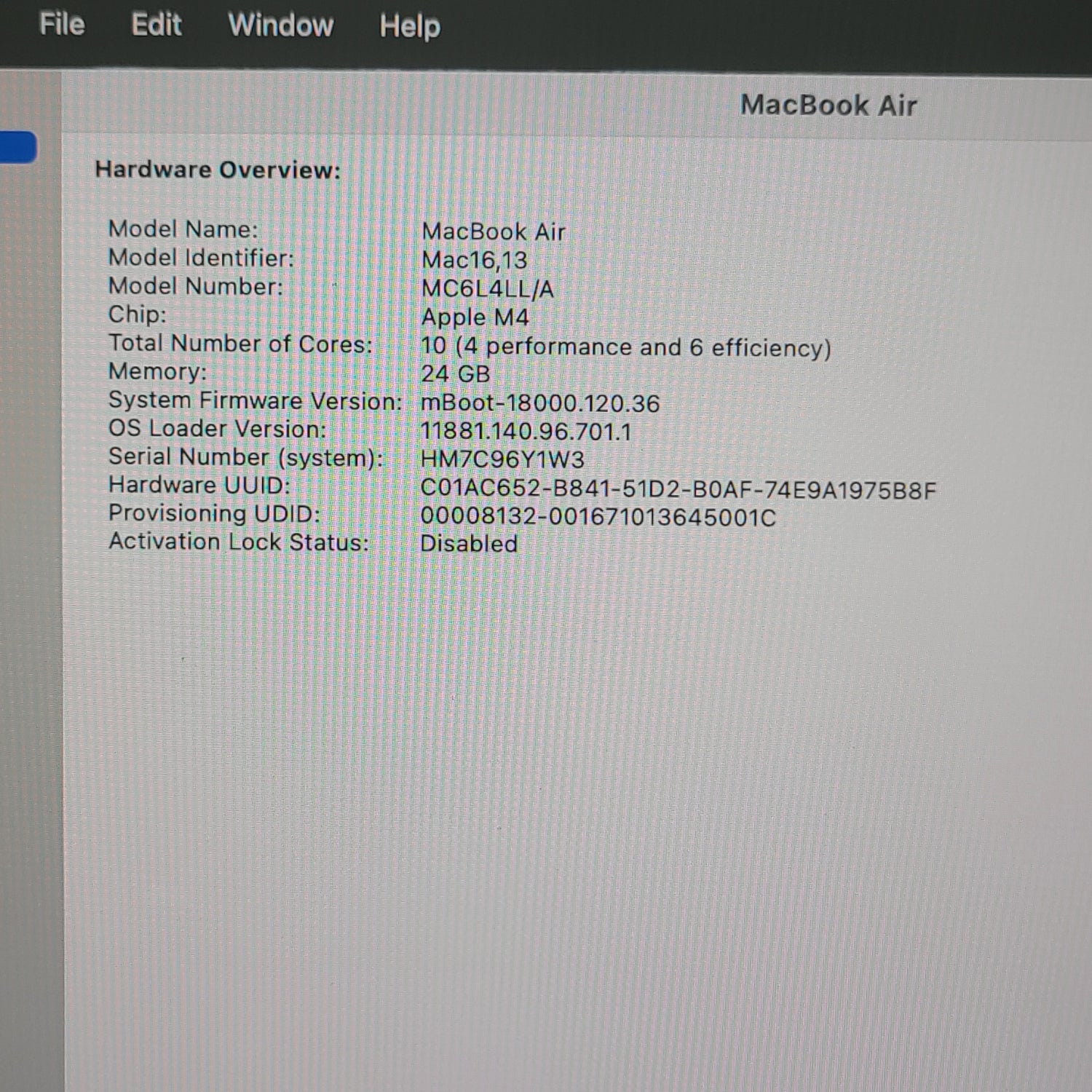Viewport: 1092px width, 1092px height.
Task: Click the Model Number label
Action: (x=196, y=286)
